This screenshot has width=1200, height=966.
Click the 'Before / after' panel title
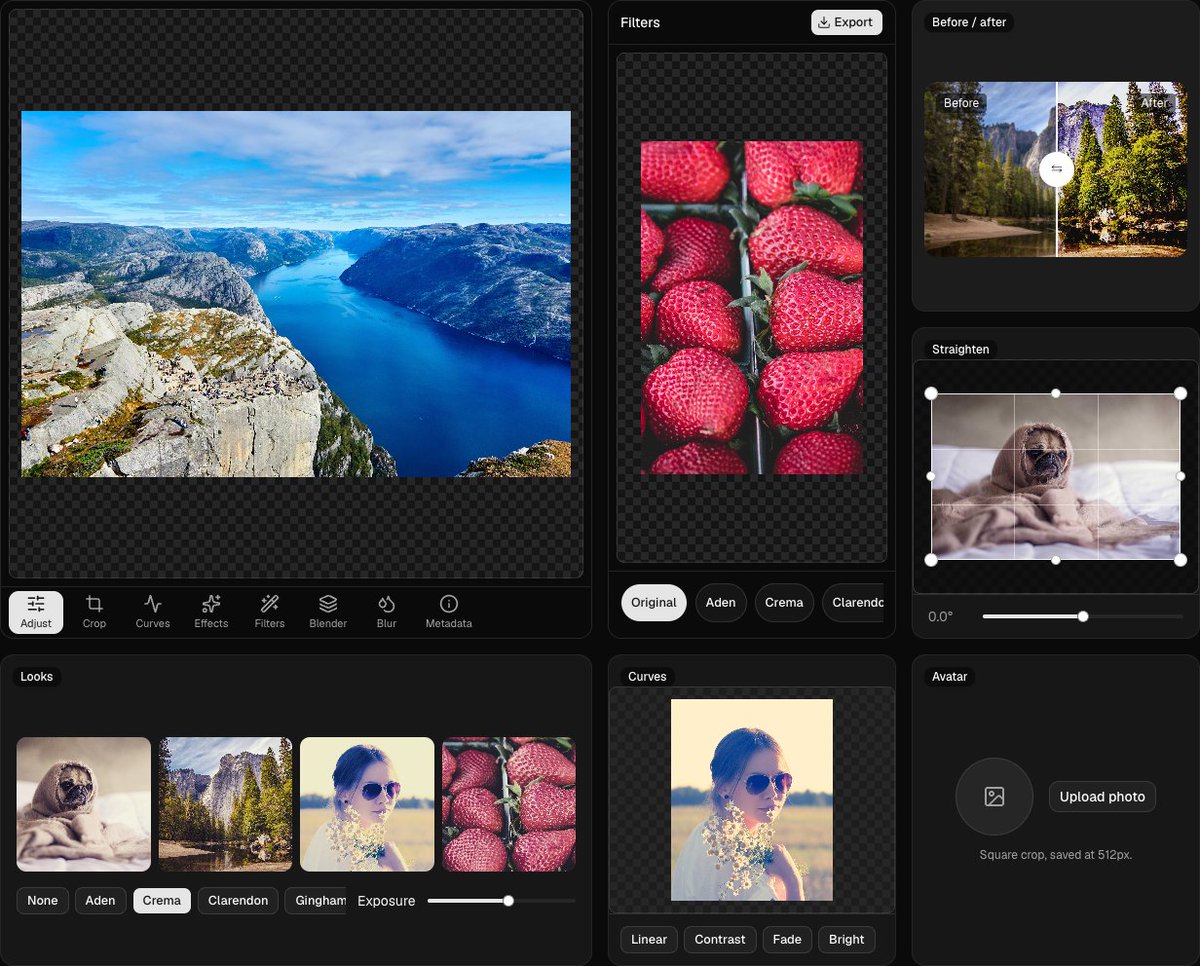[969, 22]
